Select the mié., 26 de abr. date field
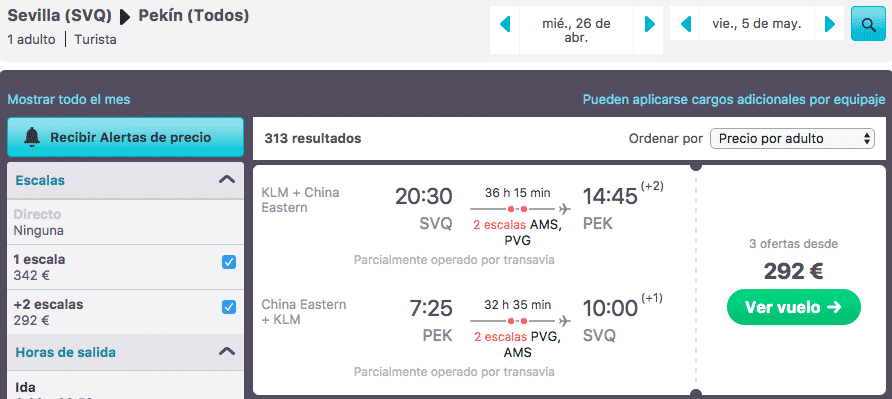 [x=576, y=30]
